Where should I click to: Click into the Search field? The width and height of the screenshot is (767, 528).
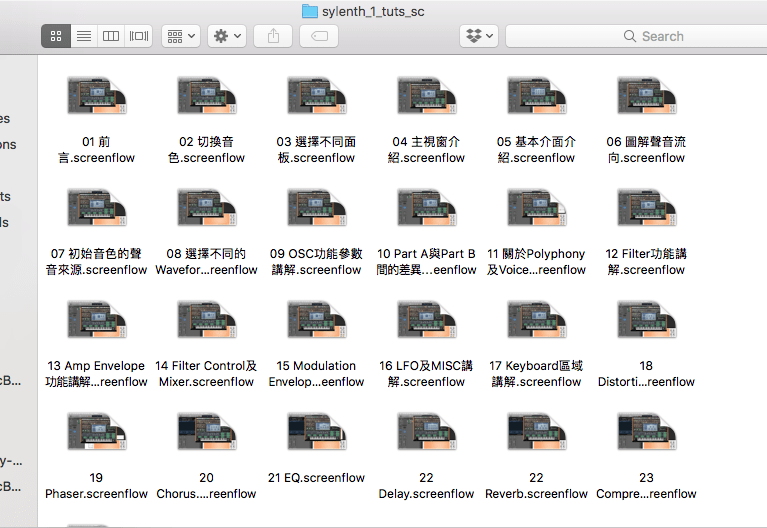pos(636,36)
